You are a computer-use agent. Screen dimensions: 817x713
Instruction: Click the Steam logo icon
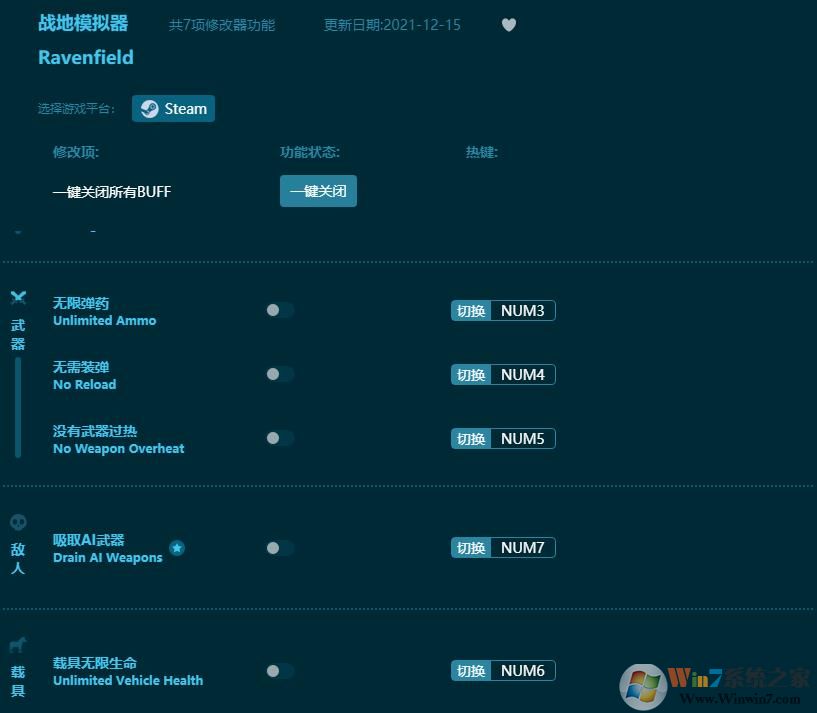[x=150, y=108]
